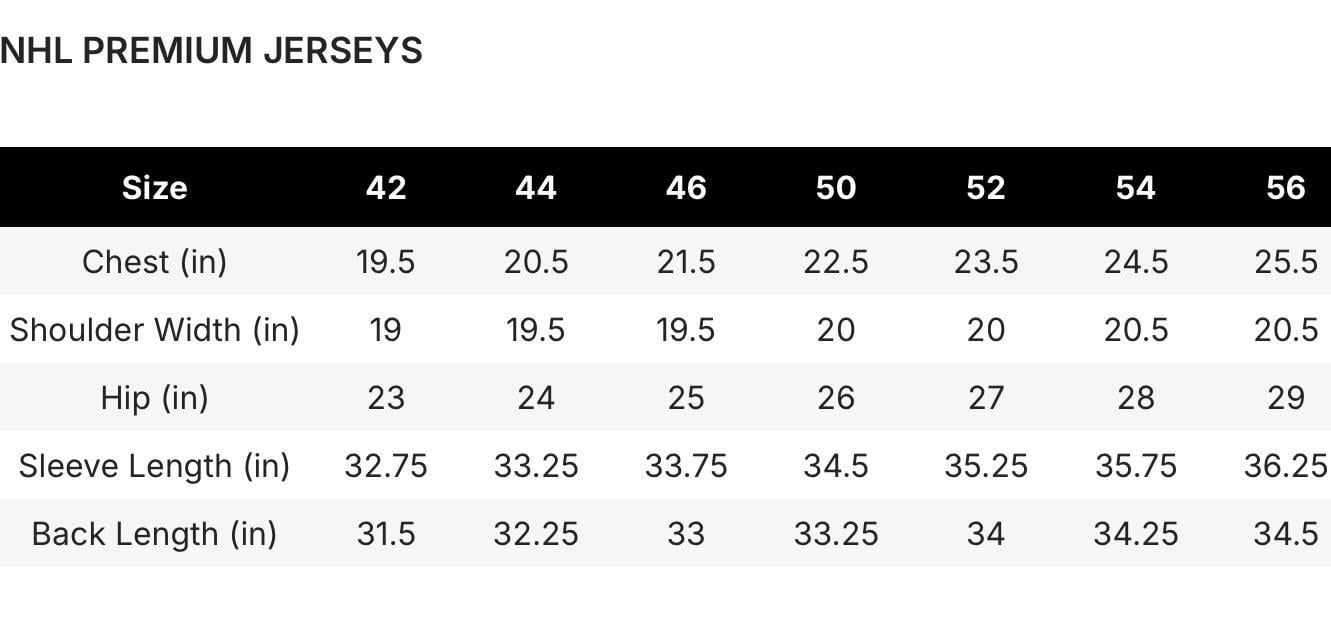Viewport: 1331px width, 636px height.
Task: Click the Size column header
Action: click(x=154, y=188)
